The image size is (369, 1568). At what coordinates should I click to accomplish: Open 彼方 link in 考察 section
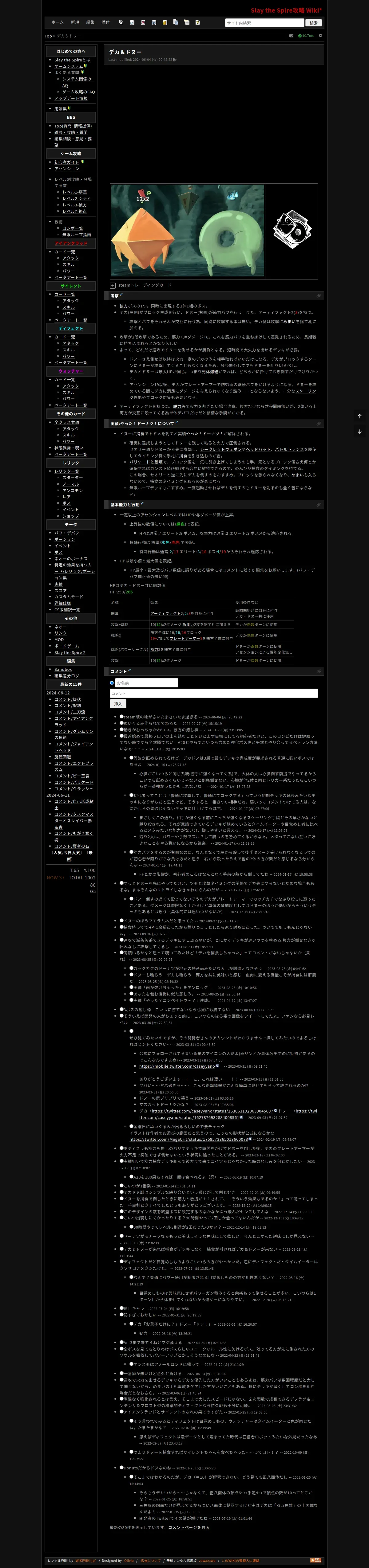pos(124,306)
